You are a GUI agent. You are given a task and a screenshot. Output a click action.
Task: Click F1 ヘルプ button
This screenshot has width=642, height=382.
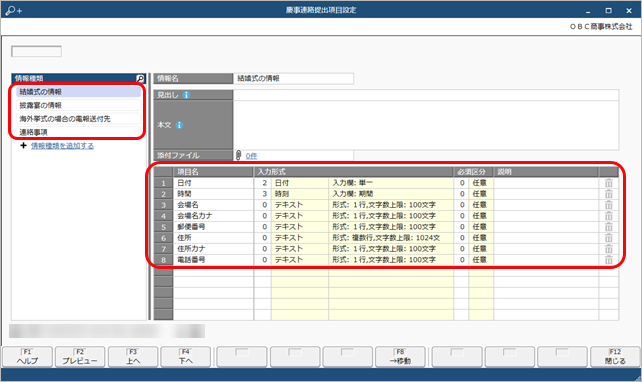pos(27,357)
